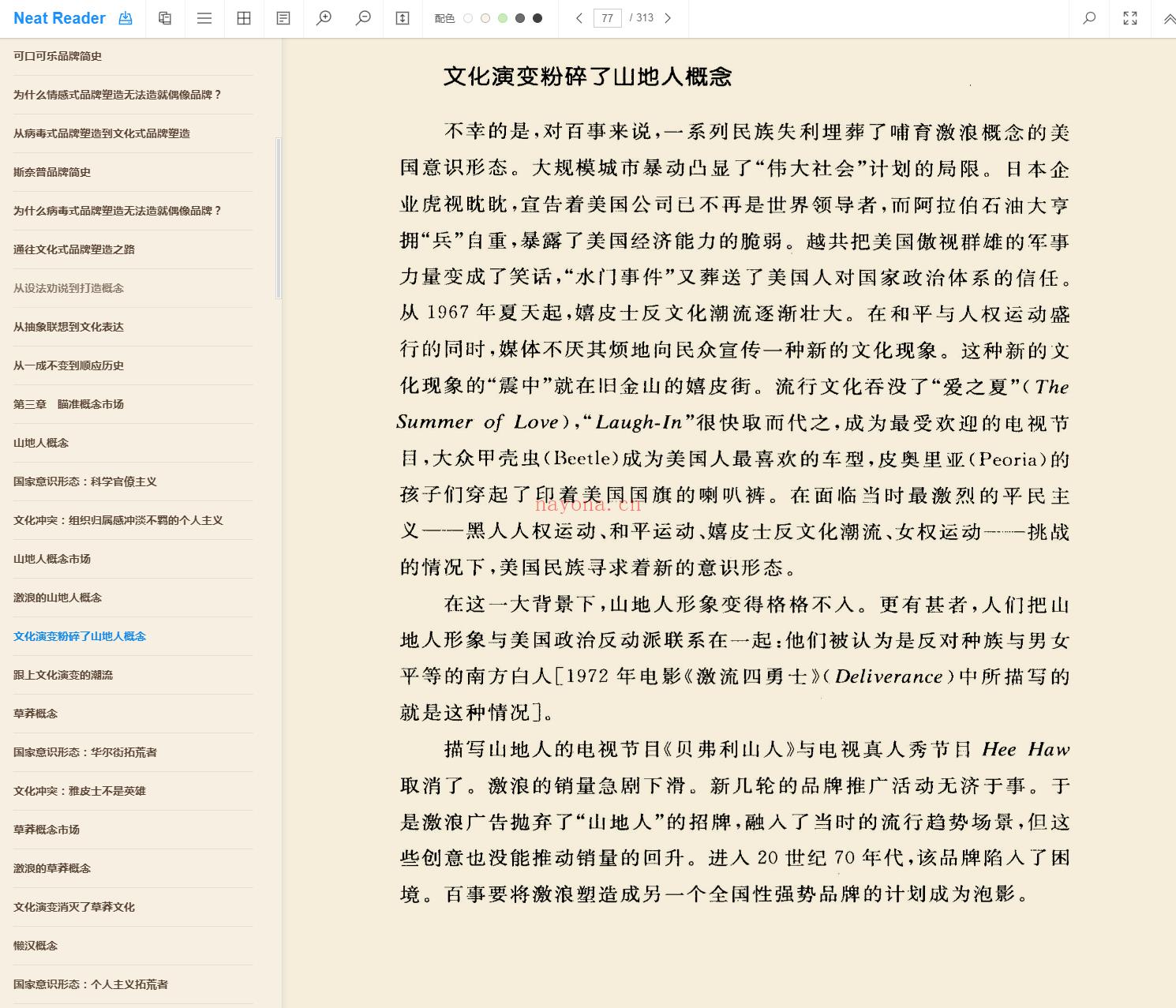Open section 国家意识形态：科学官僚主义
The width and height of the screenshot is (1176, 1008).
pyautogui.click(x=85, y=482)
